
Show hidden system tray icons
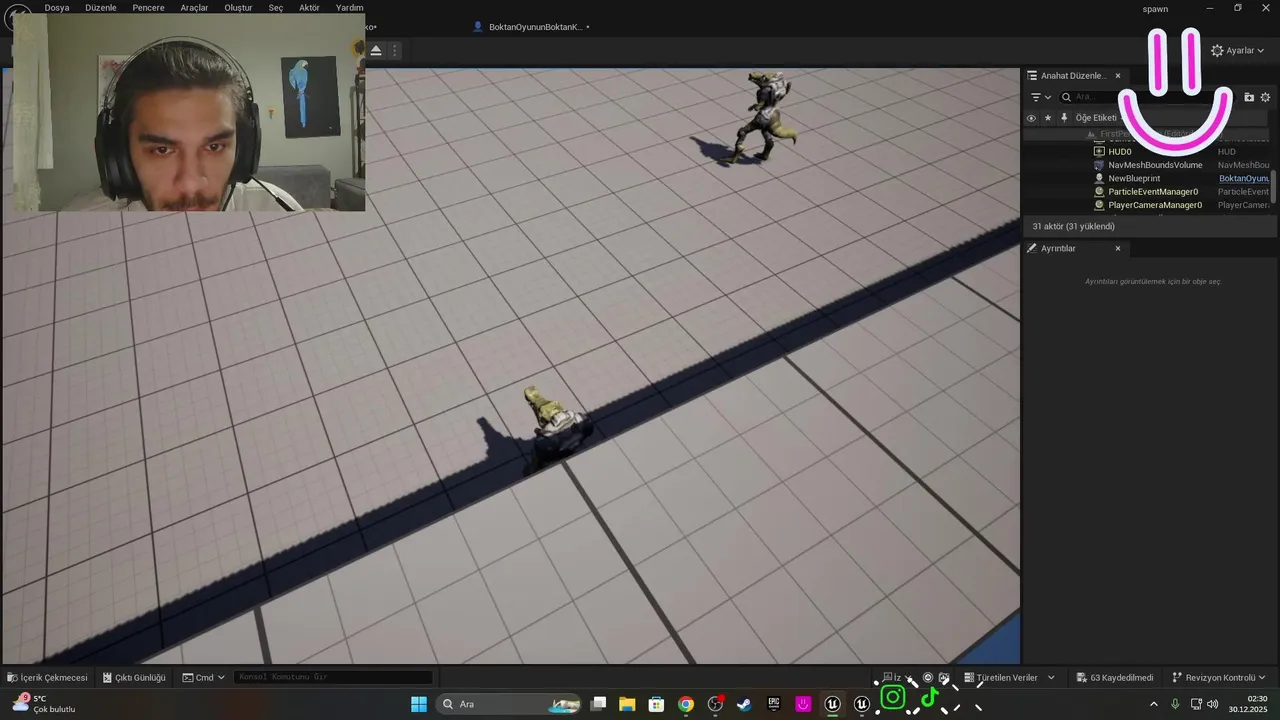click(1153, 704)
